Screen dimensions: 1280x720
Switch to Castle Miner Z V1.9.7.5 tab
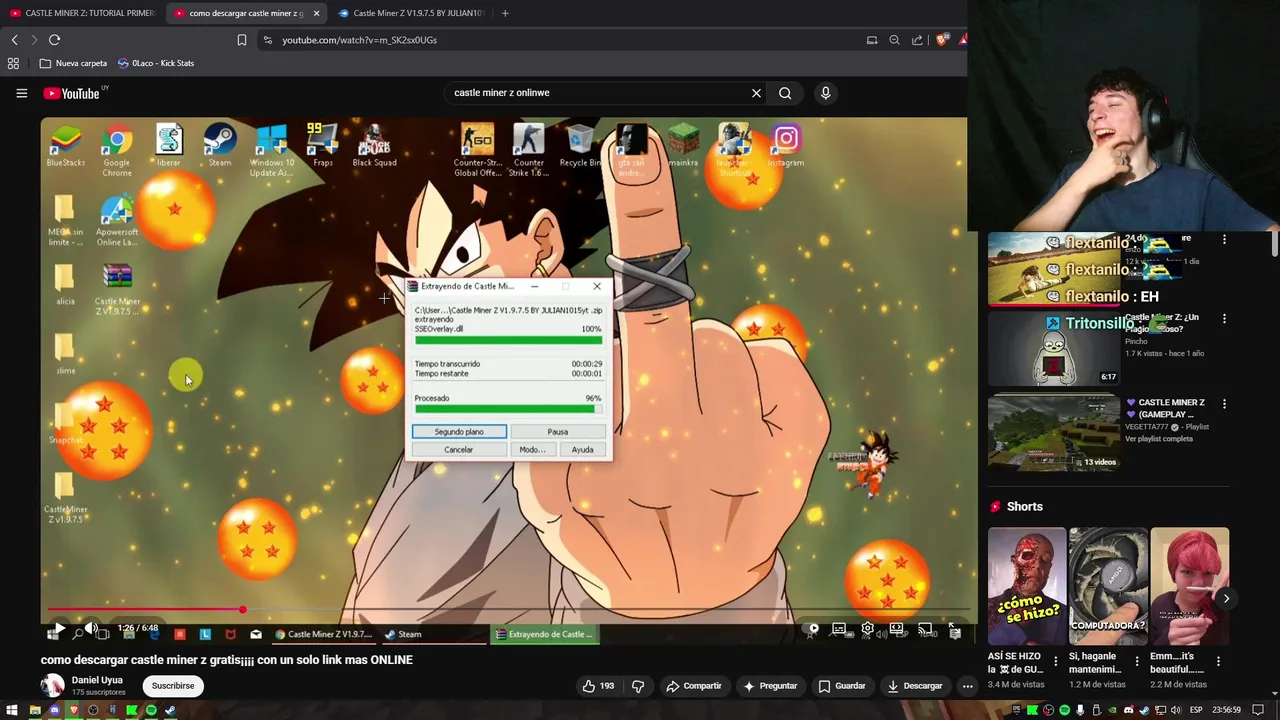click(410, 13)
